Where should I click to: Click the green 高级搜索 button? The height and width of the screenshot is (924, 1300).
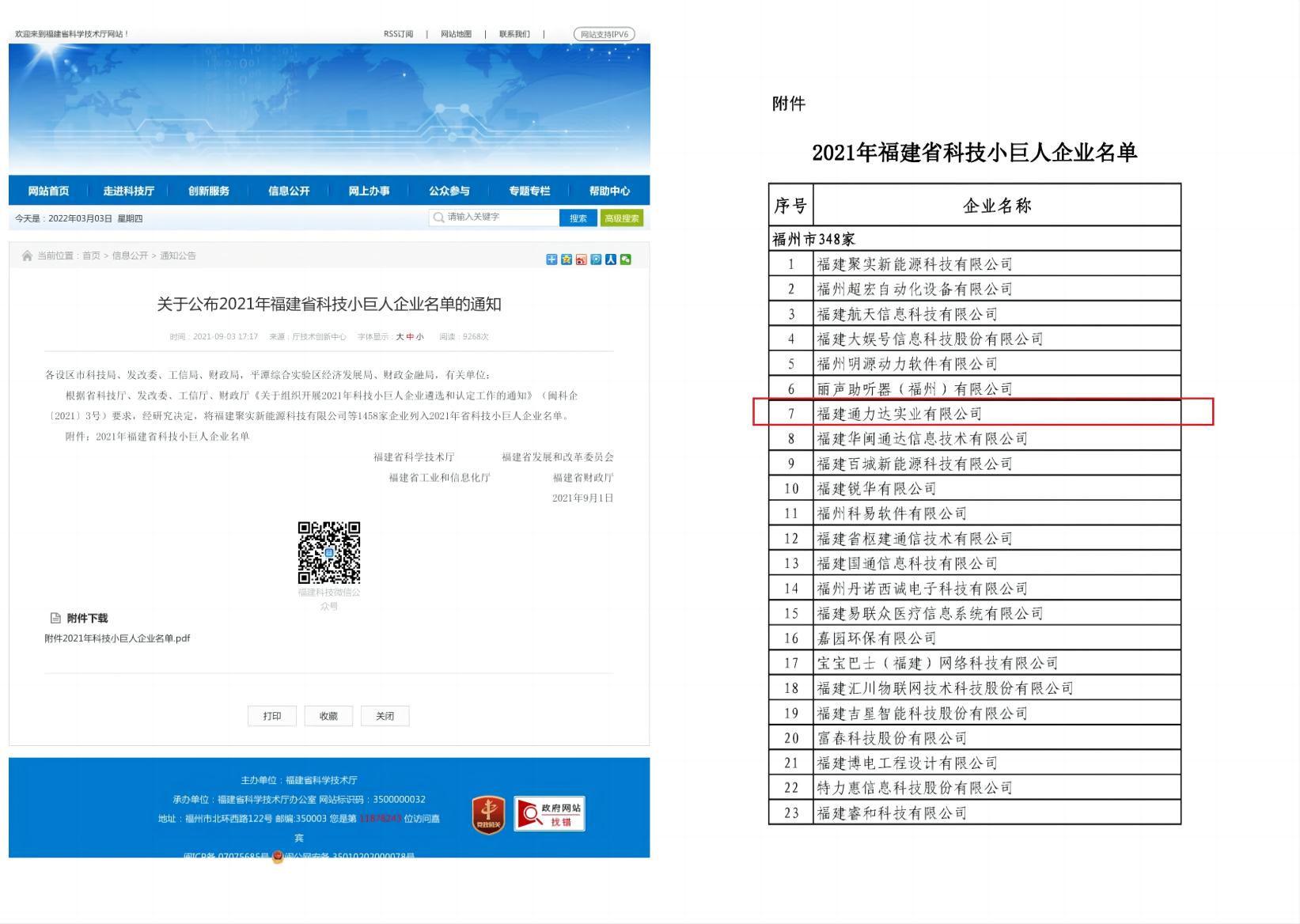click(x=622, y=218)
